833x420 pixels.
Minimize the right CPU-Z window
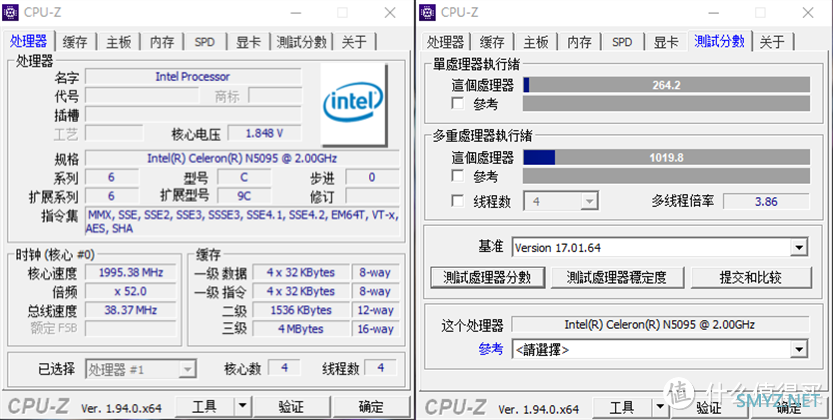(713, 12)
